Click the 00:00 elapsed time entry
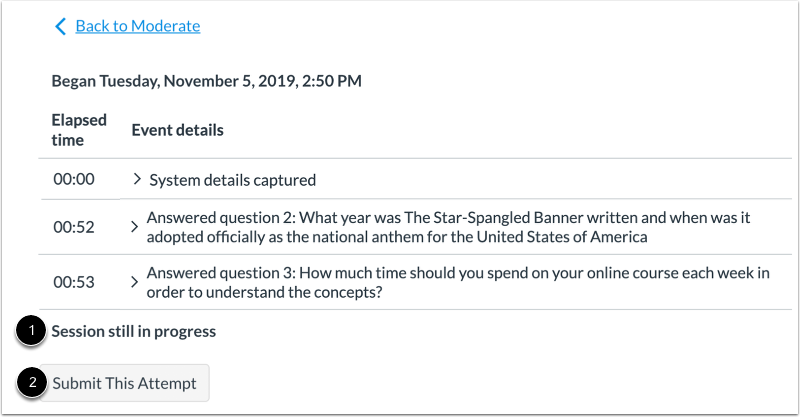This screenshot has width=800, height=417. [73, 180]
